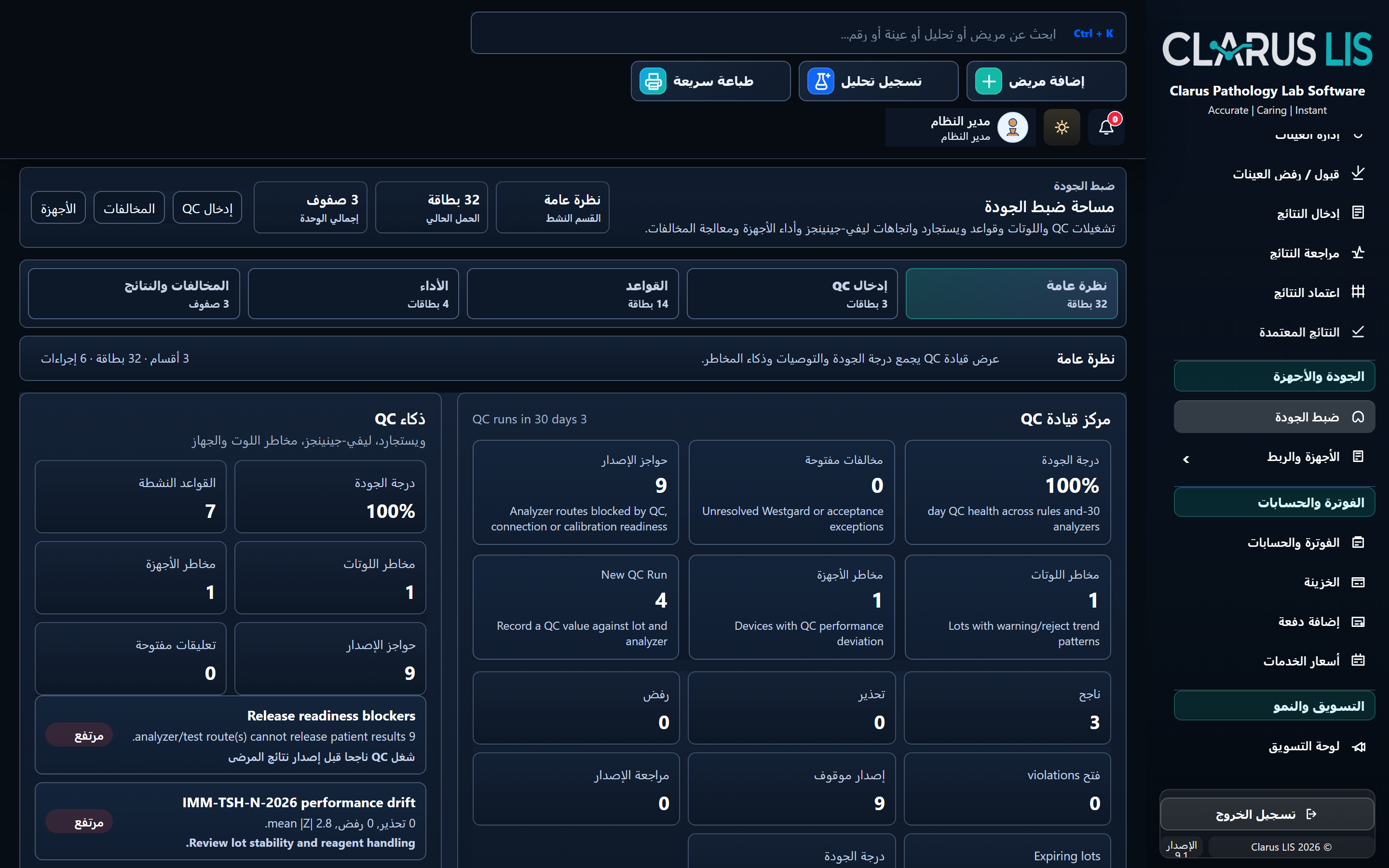Toggle light theme with sun icon
The height and width of the screenshot is (868, 1389).
point(1061,127)
